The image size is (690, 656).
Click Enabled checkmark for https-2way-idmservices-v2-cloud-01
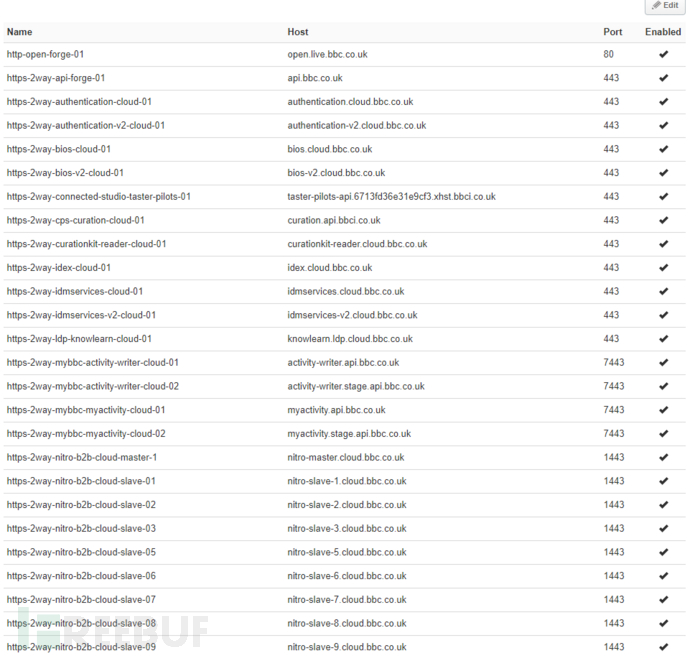tap(664, 315)
